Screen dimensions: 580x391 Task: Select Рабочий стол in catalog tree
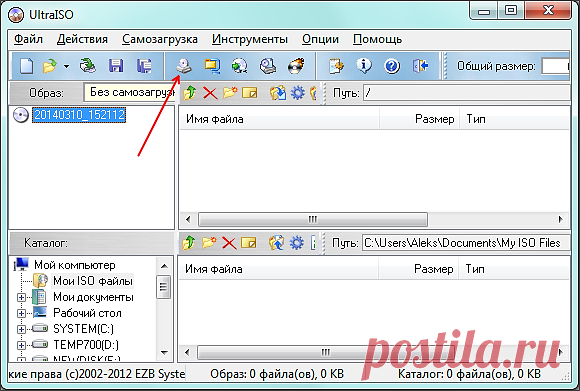click(x=87, y=313)
